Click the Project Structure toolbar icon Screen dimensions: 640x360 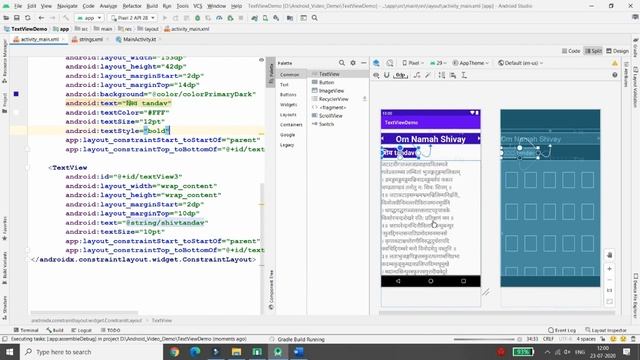click(290, 18)
